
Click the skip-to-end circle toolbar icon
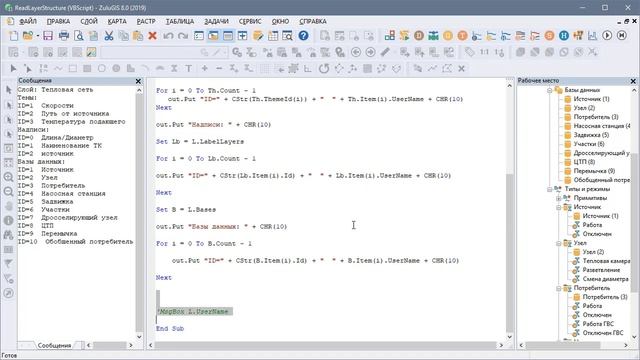click(x=622, y=36)
